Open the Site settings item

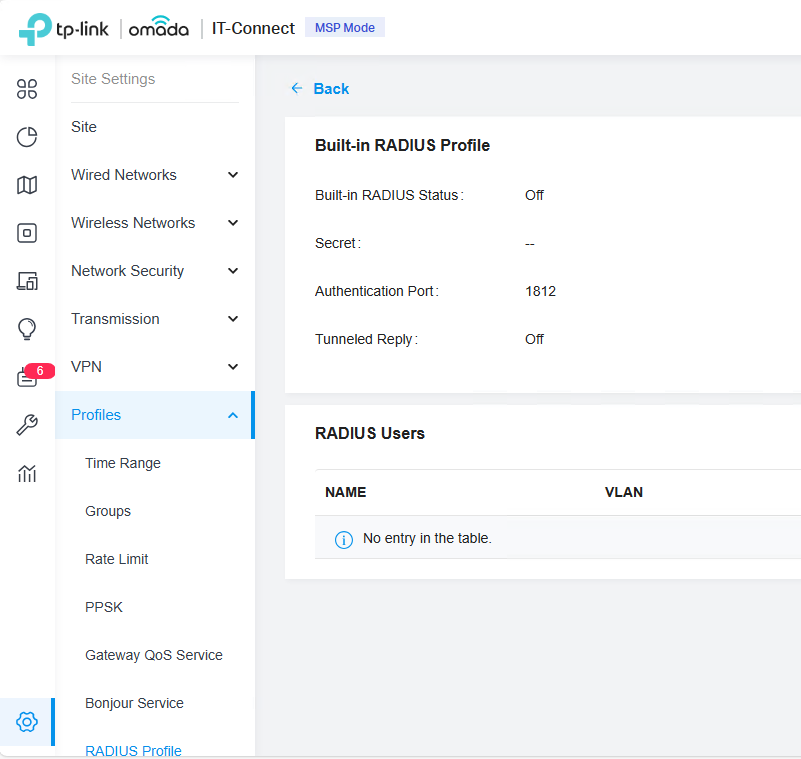pyautogui.click(x=84, y=127)
